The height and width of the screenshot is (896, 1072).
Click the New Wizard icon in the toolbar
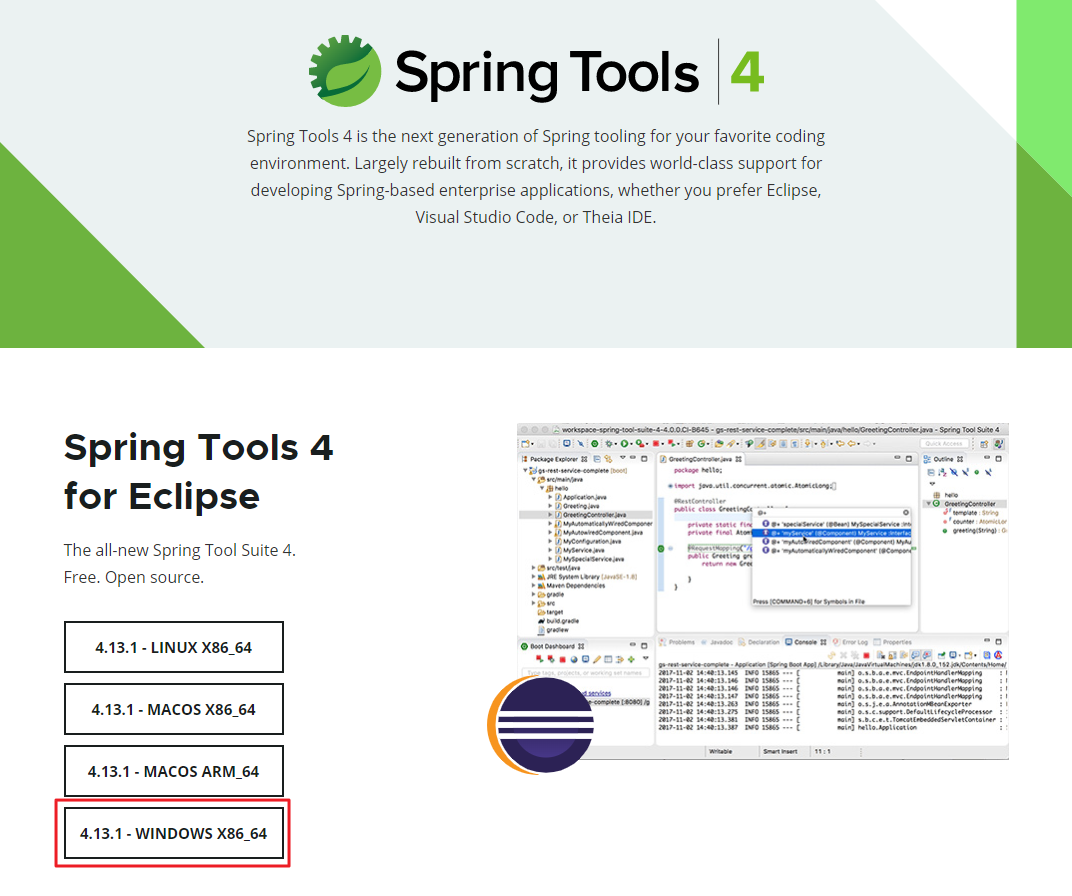tap(524, 443)
